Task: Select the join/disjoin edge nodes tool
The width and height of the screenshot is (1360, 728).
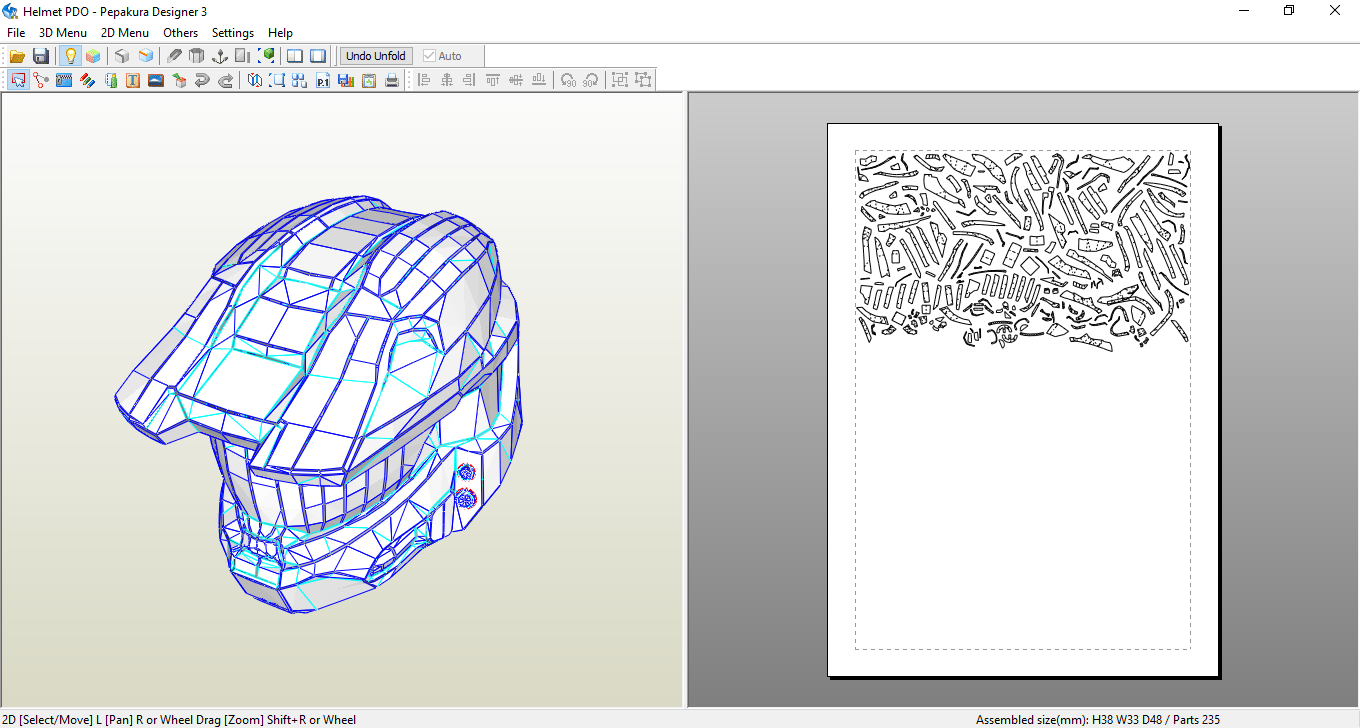Action: tap(41, 81)
